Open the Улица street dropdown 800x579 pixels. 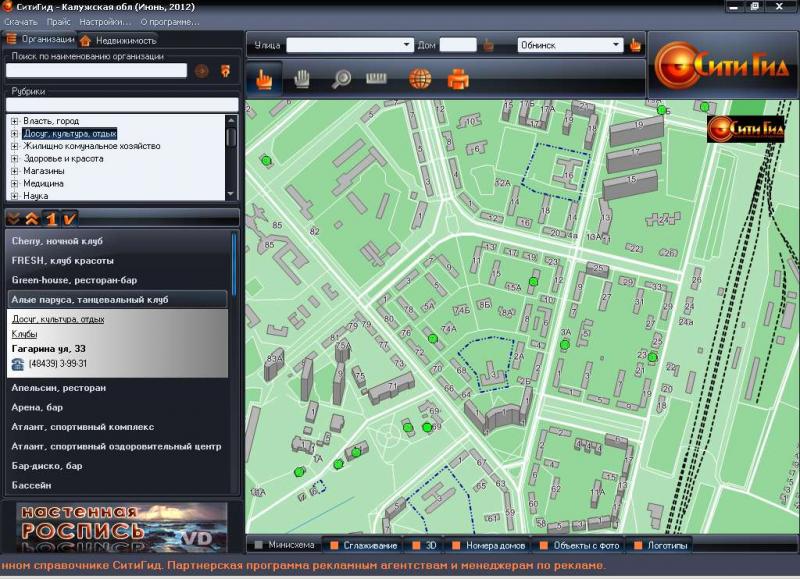[x=406, y=45]
